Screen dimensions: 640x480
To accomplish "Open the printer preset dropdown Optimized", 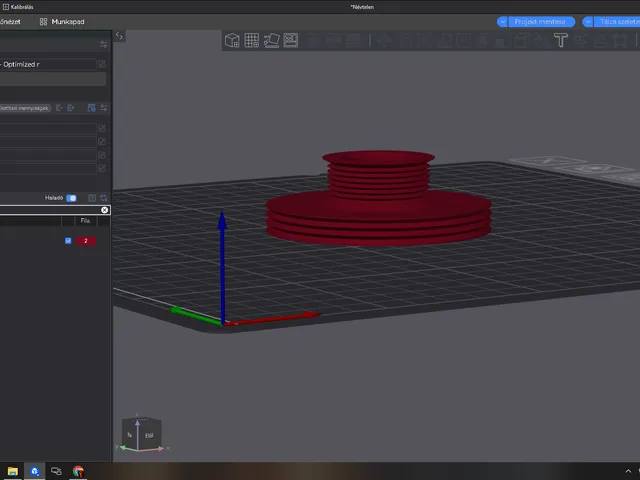I will 48,64.
